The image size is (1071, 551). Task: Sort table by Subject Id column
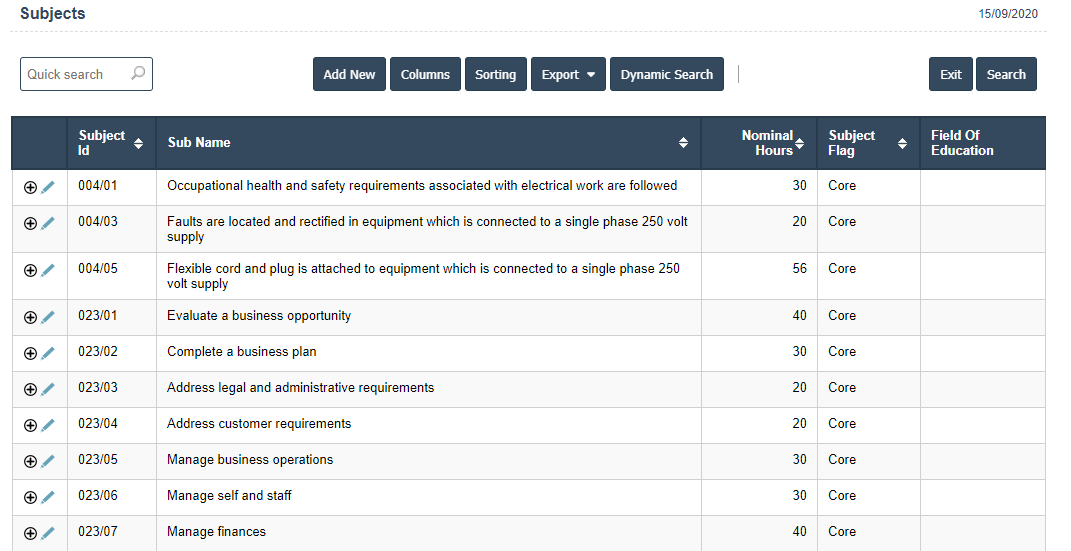[x=138, y=143]
